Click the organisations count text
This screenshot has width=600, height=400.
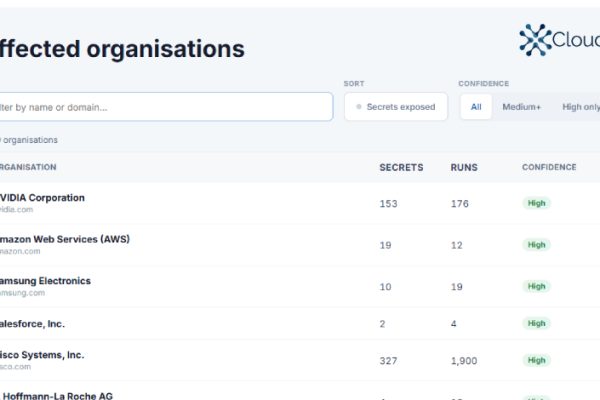(29, 140)
